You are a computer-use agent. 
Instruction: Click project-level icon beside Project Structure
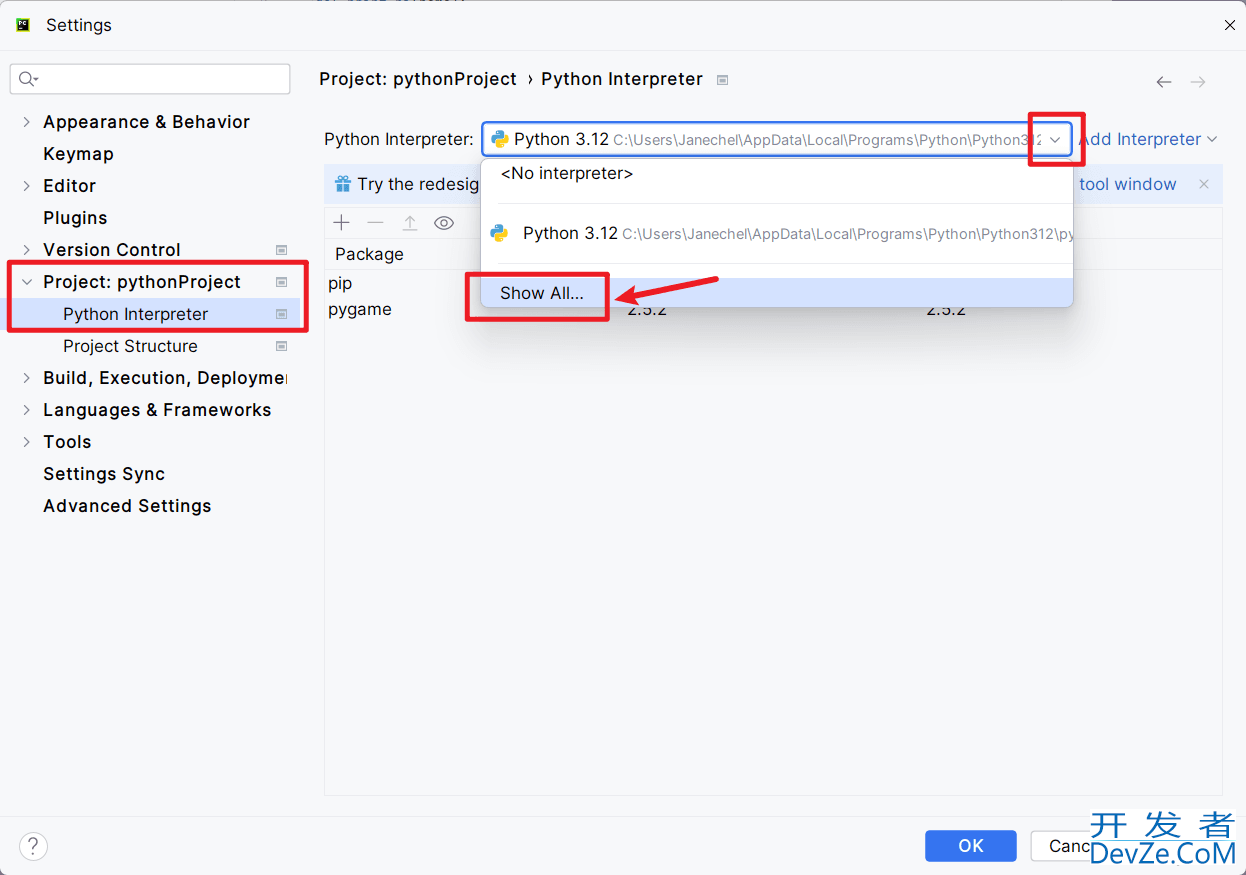tap(282, 346)
